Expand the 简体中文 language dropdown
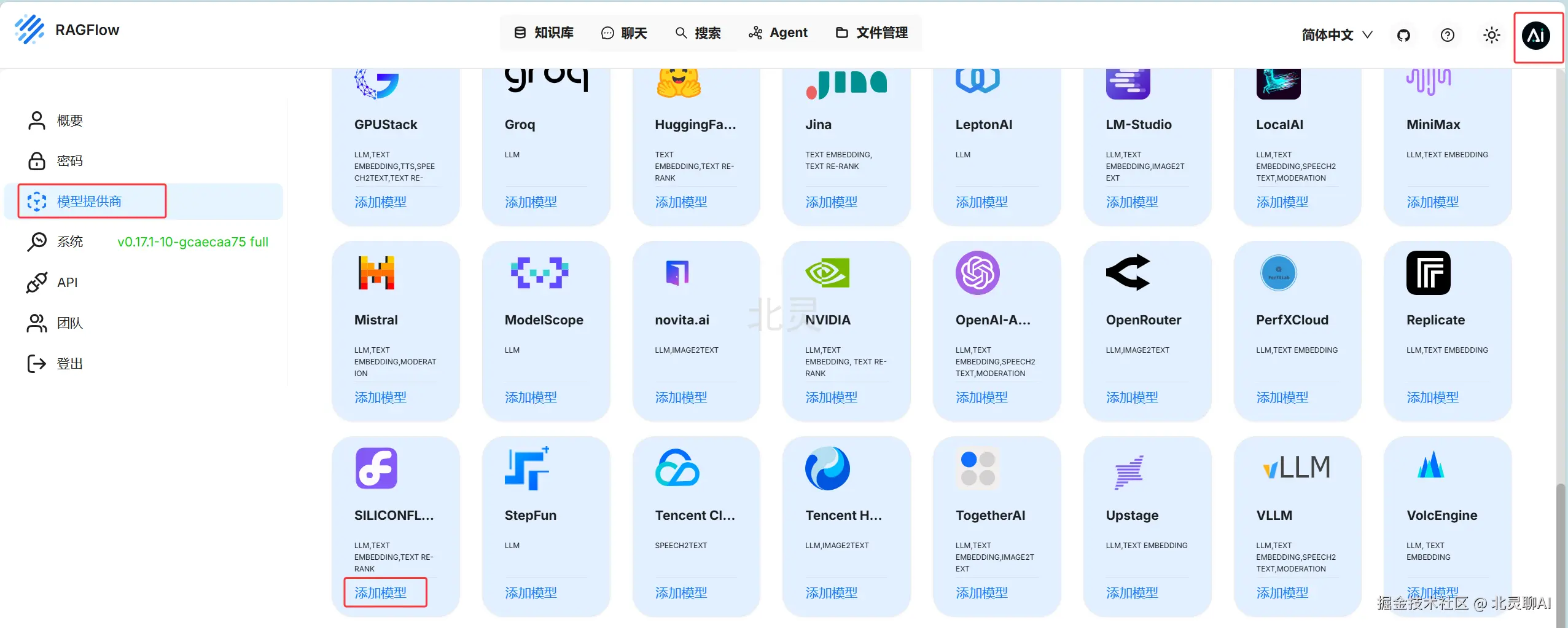1568x628 pixels. [x=1337, y=35]
